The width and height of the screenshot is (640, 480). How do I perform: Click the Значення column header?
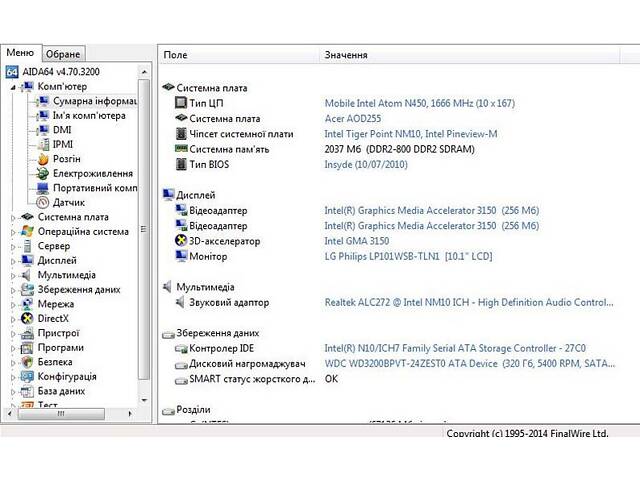click(469, 55)
